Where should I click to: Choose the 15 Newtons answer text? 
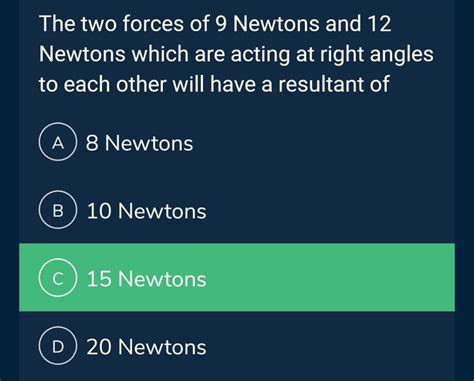[146, 279]
